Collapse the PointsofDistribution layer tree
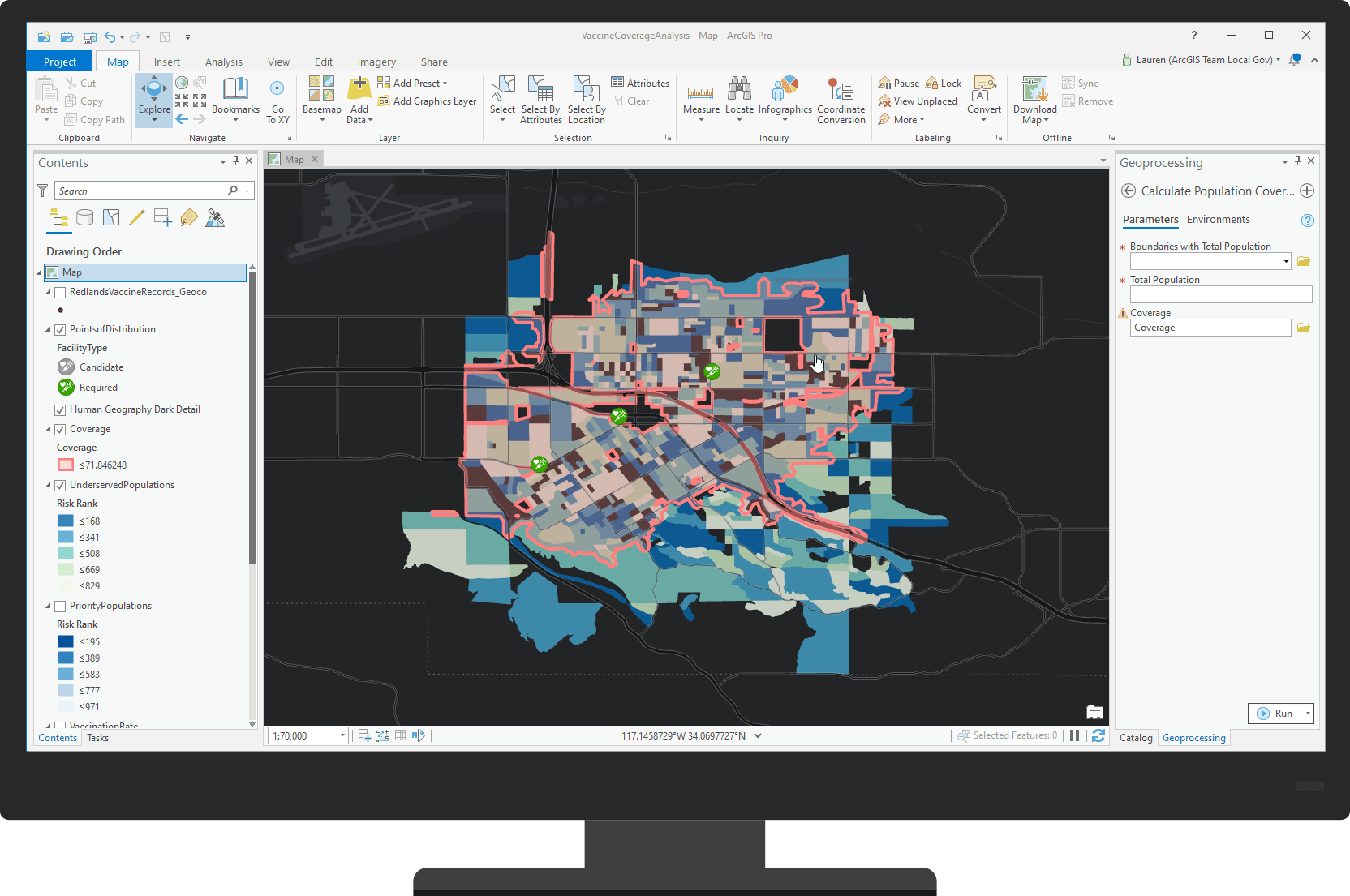The width and height of the screenshot is (1350, 896). pyautogui.click(x=48, y=329)
